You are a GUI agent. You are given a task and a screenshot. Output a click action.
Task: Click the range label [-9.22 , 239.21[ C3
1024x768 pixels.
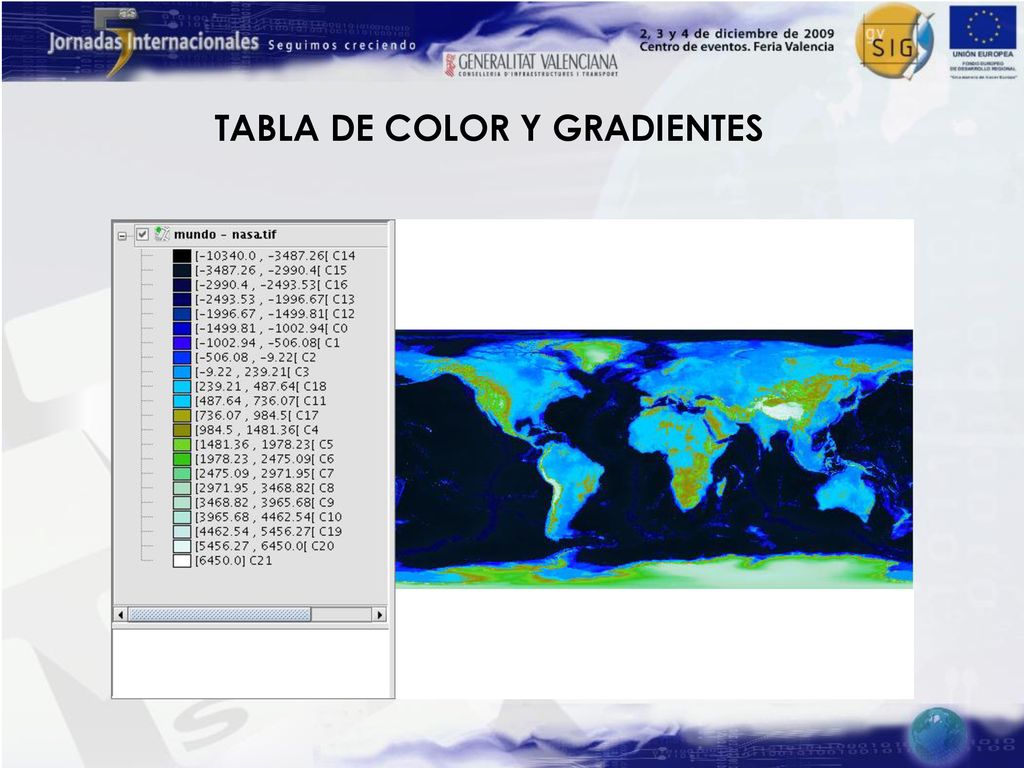[252, 372]
